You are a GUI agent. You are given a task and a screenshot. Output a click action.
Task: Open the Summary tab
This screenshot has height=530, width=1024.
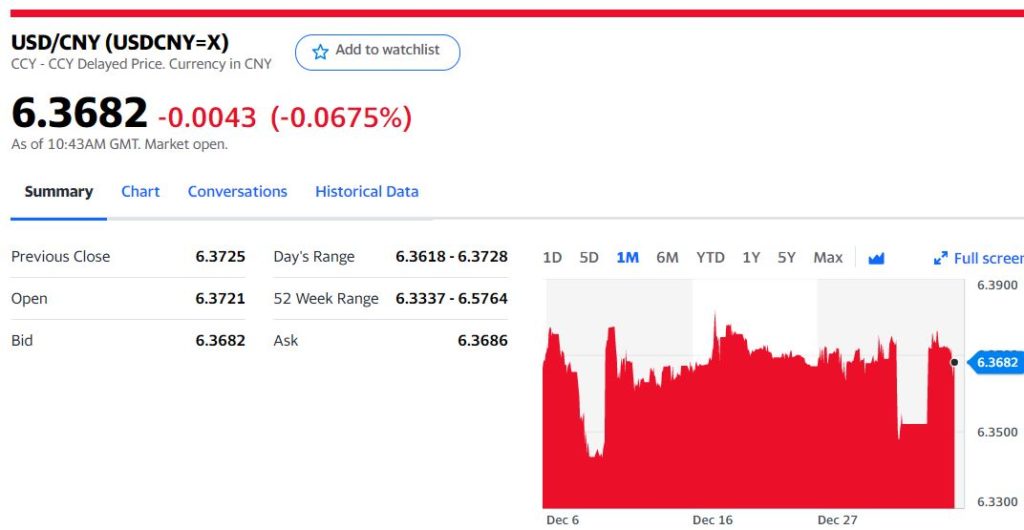(x=58, y=191)
